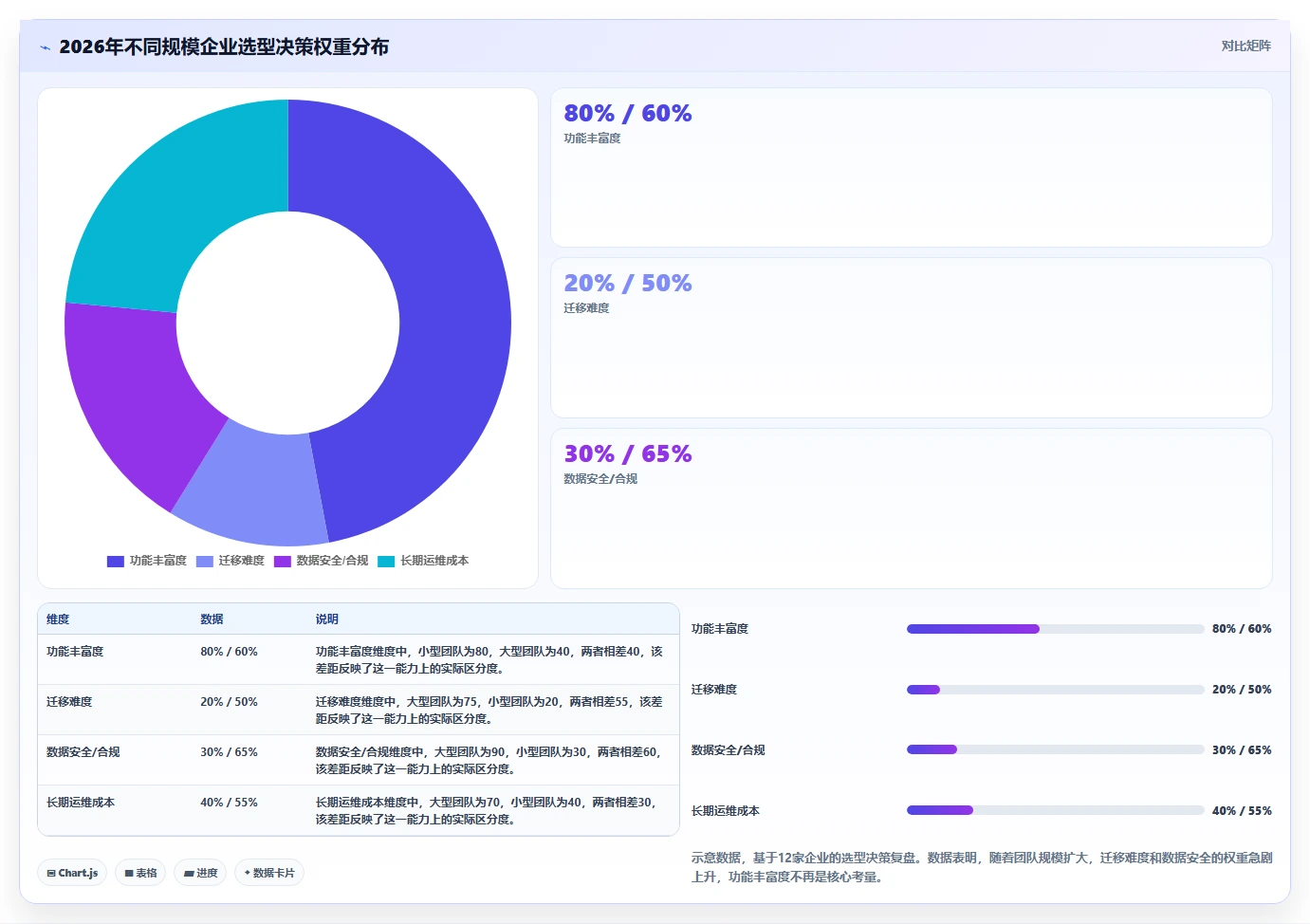
Task: Click the 40% / 55% table cell
Action: click(x=229, y=803)
